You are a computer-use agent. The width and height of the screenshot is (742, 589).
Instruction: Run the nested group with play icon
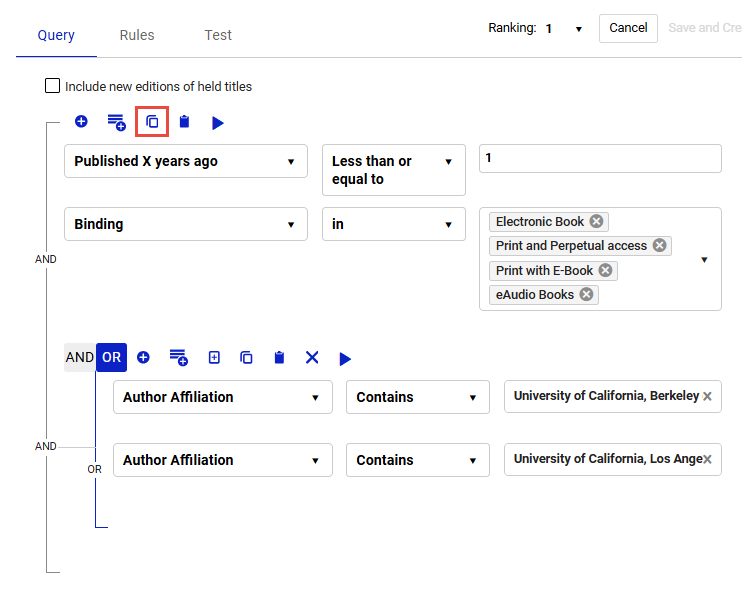pos(345,358)
